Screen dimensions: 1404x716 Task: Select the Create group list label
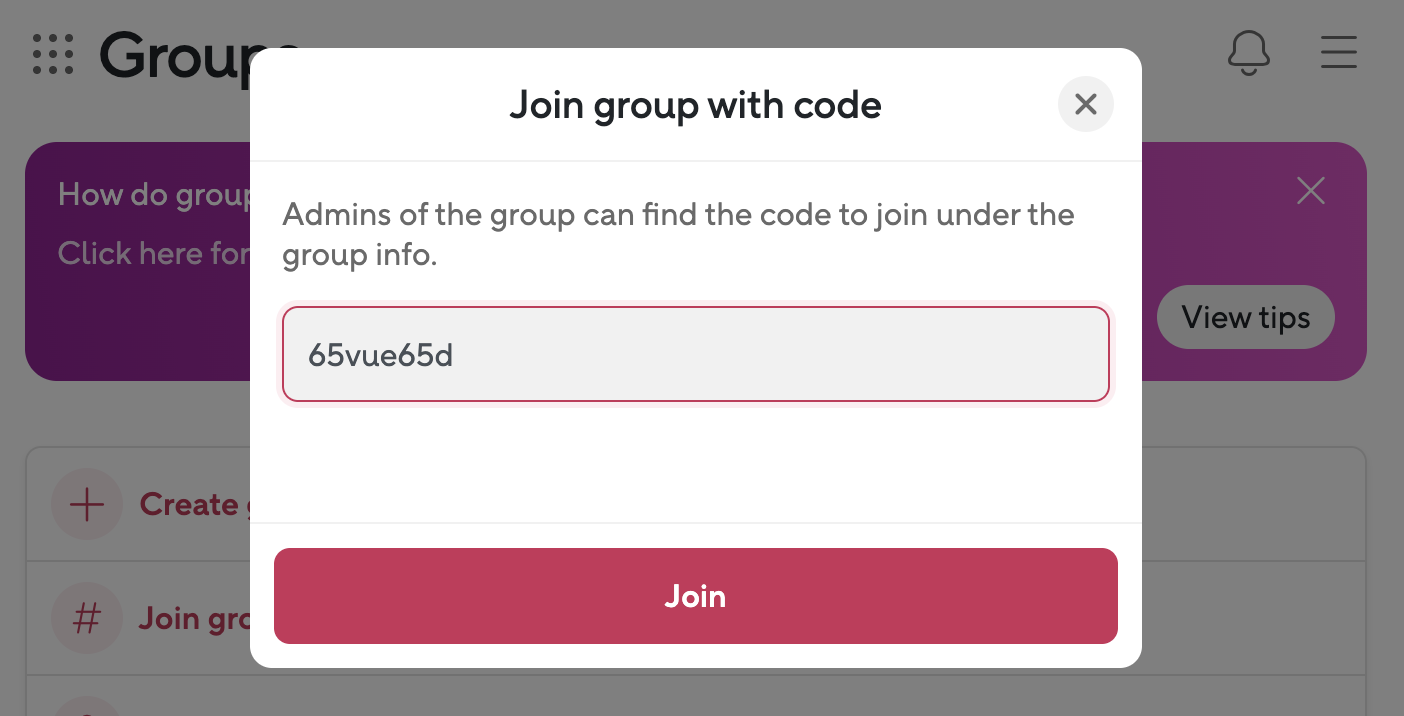coord(190,505)
